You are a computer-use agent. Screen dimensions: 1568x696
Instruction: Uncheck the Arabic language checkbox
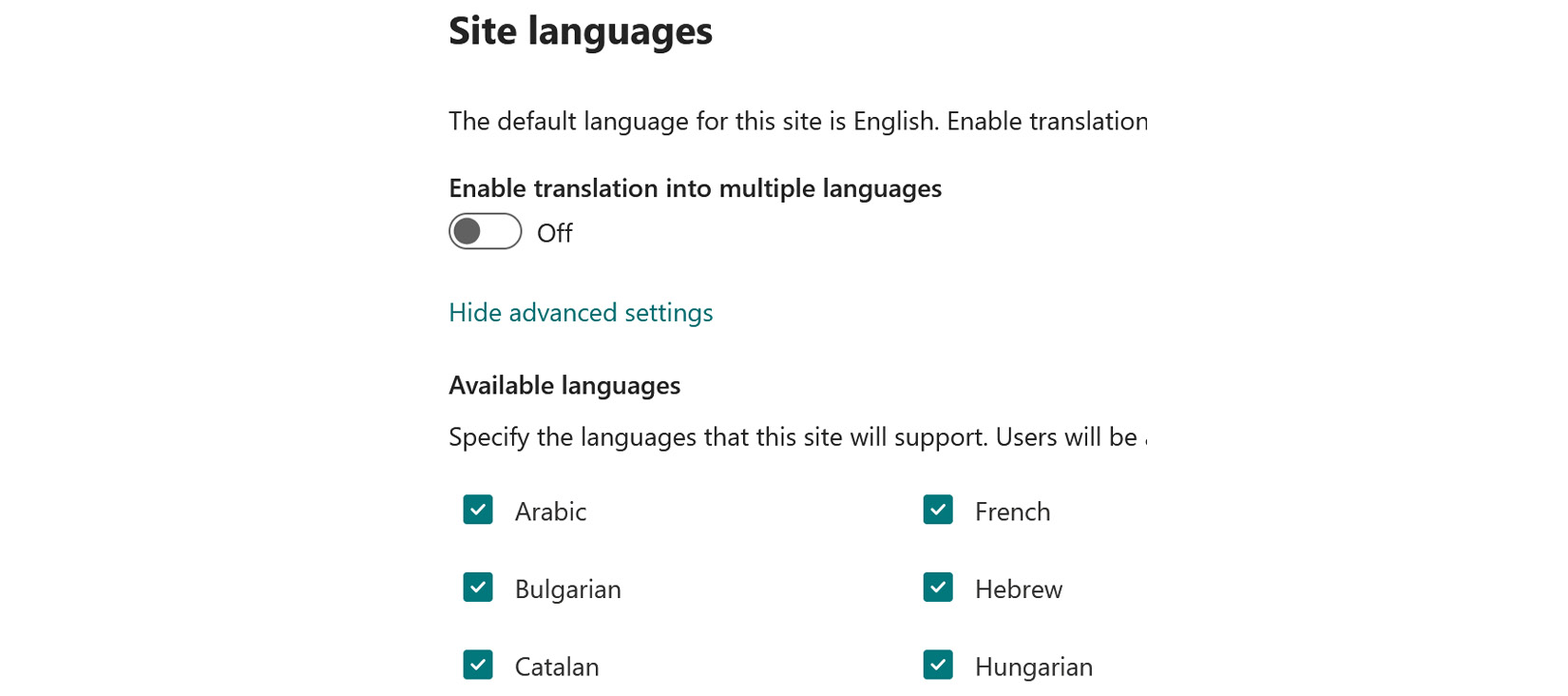[x=478, y=511]
